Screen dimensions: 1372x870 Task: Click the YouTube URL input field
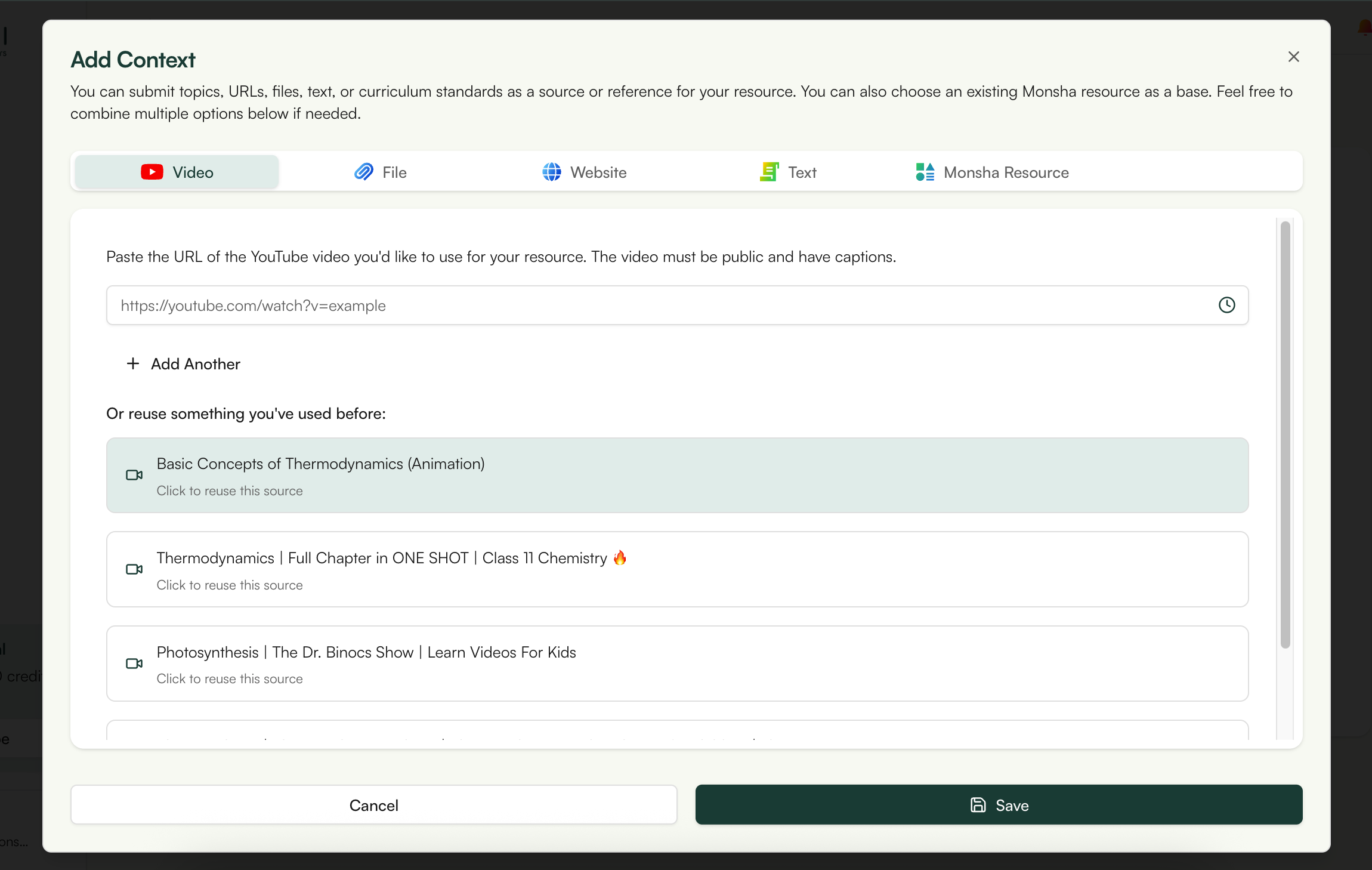656,305
